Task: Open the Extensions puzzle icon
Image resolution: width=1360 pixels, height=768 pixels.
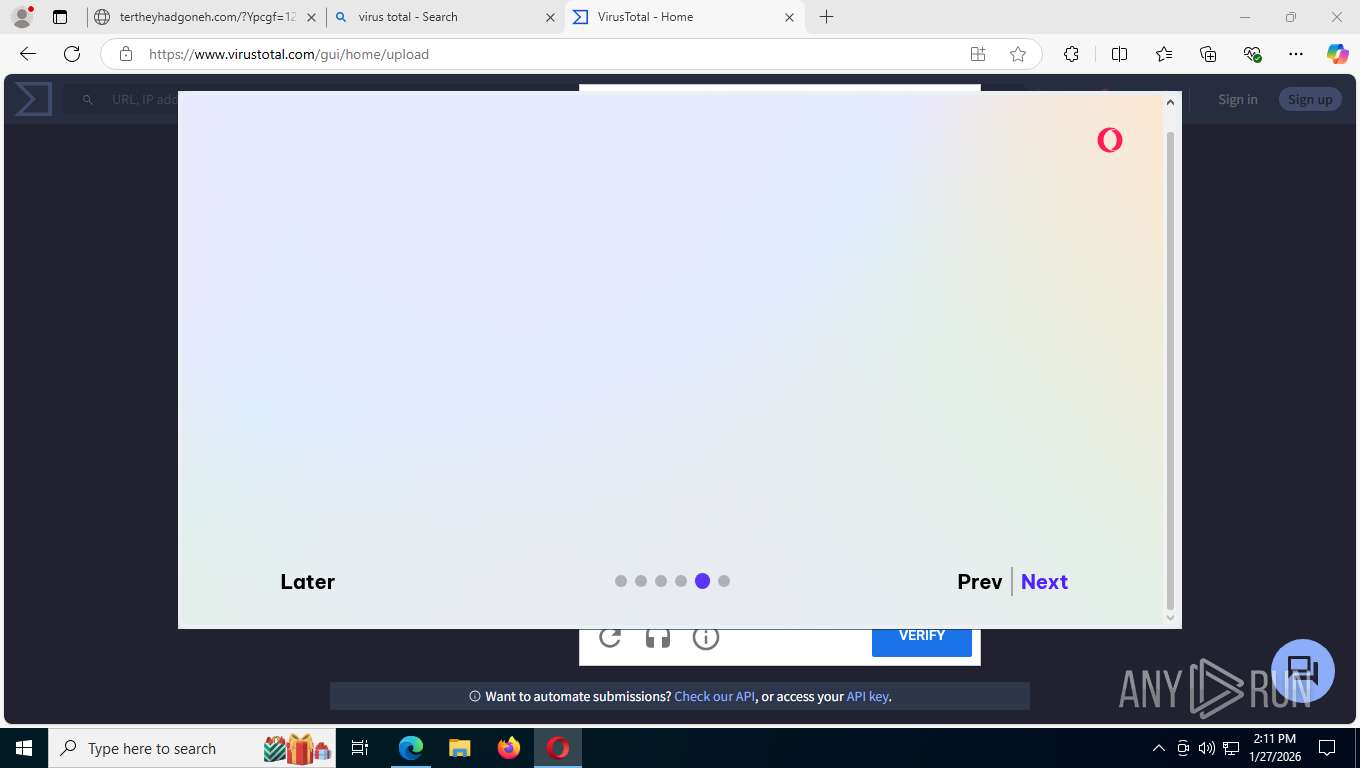Action: (x=1071, y=54)
